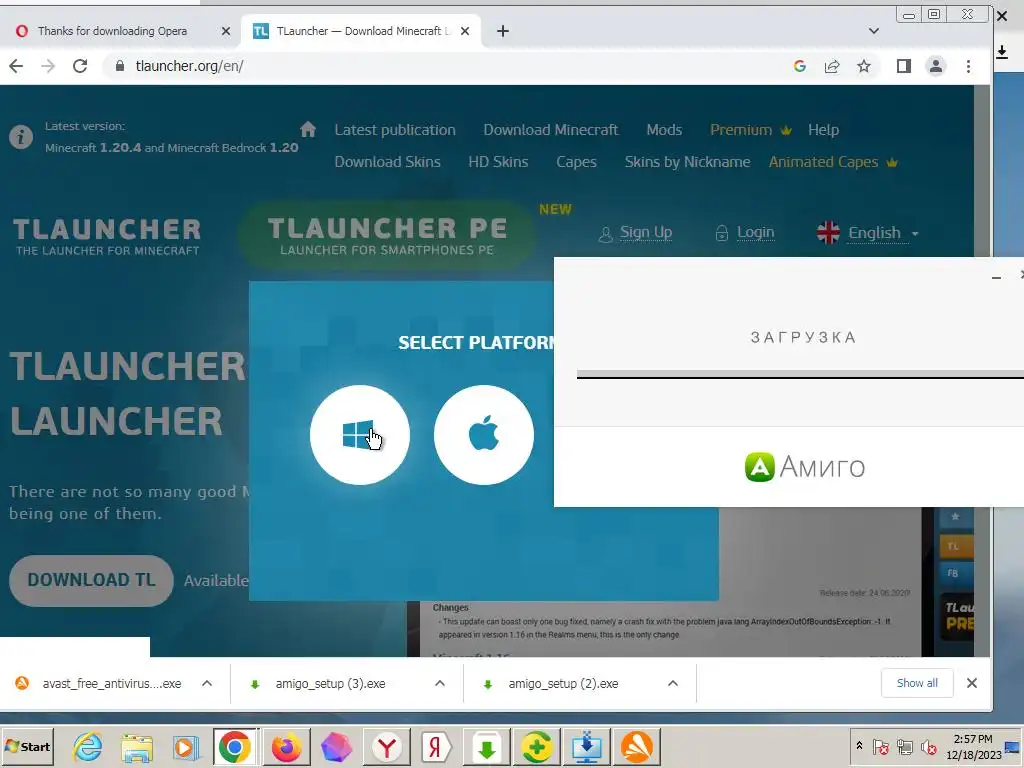Open the English language dropdown
This screenshot has width=1024, height=768.
868,232
